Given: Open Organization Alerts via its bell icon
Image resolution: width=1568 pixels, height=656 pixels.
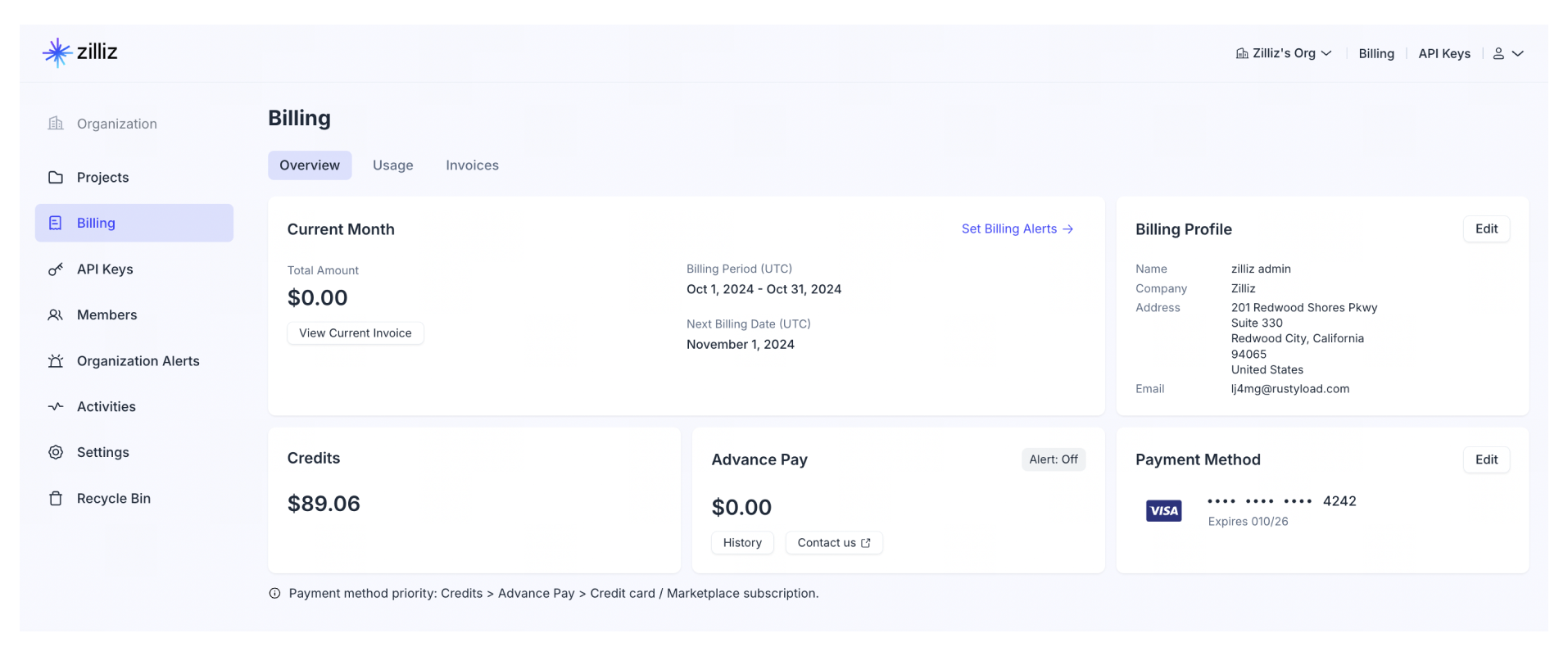Looking at the screenshot, I should coord(55,360).
